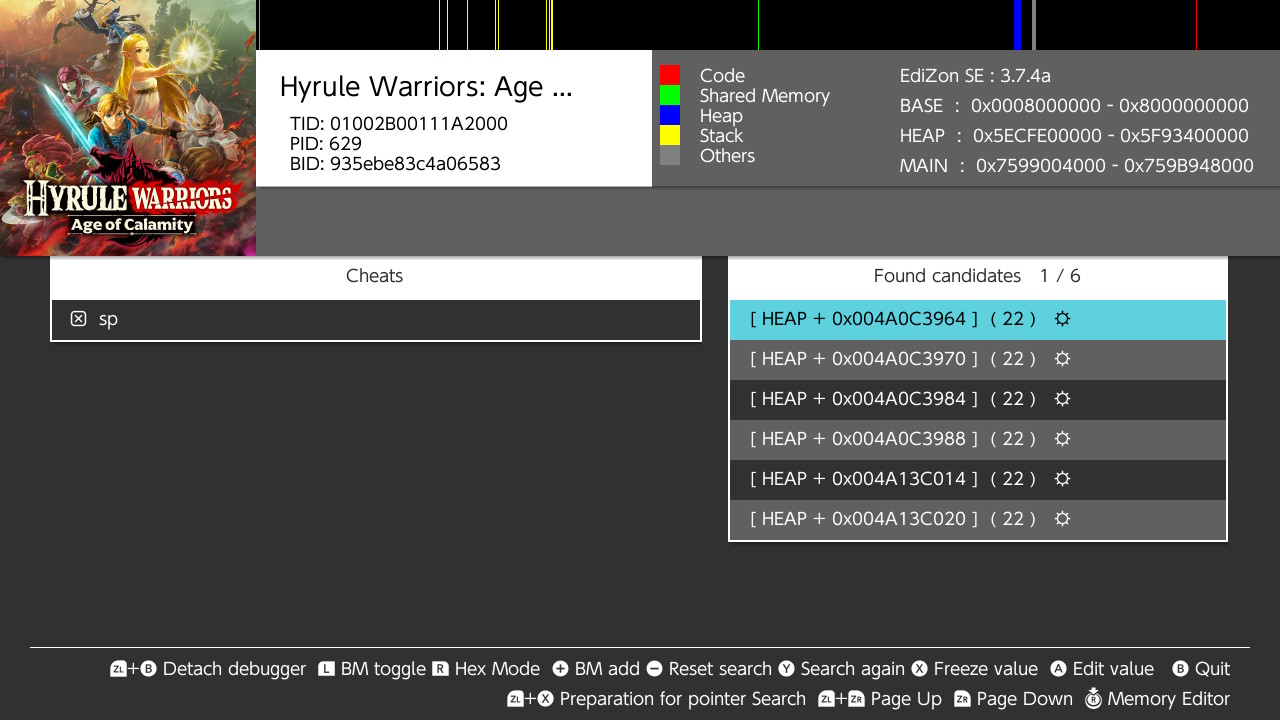The width and height of the screenshot is (1280, 720).
Task: Select candidate HEAP + 0x004A13C020
Action: click(x=978, y=519)
